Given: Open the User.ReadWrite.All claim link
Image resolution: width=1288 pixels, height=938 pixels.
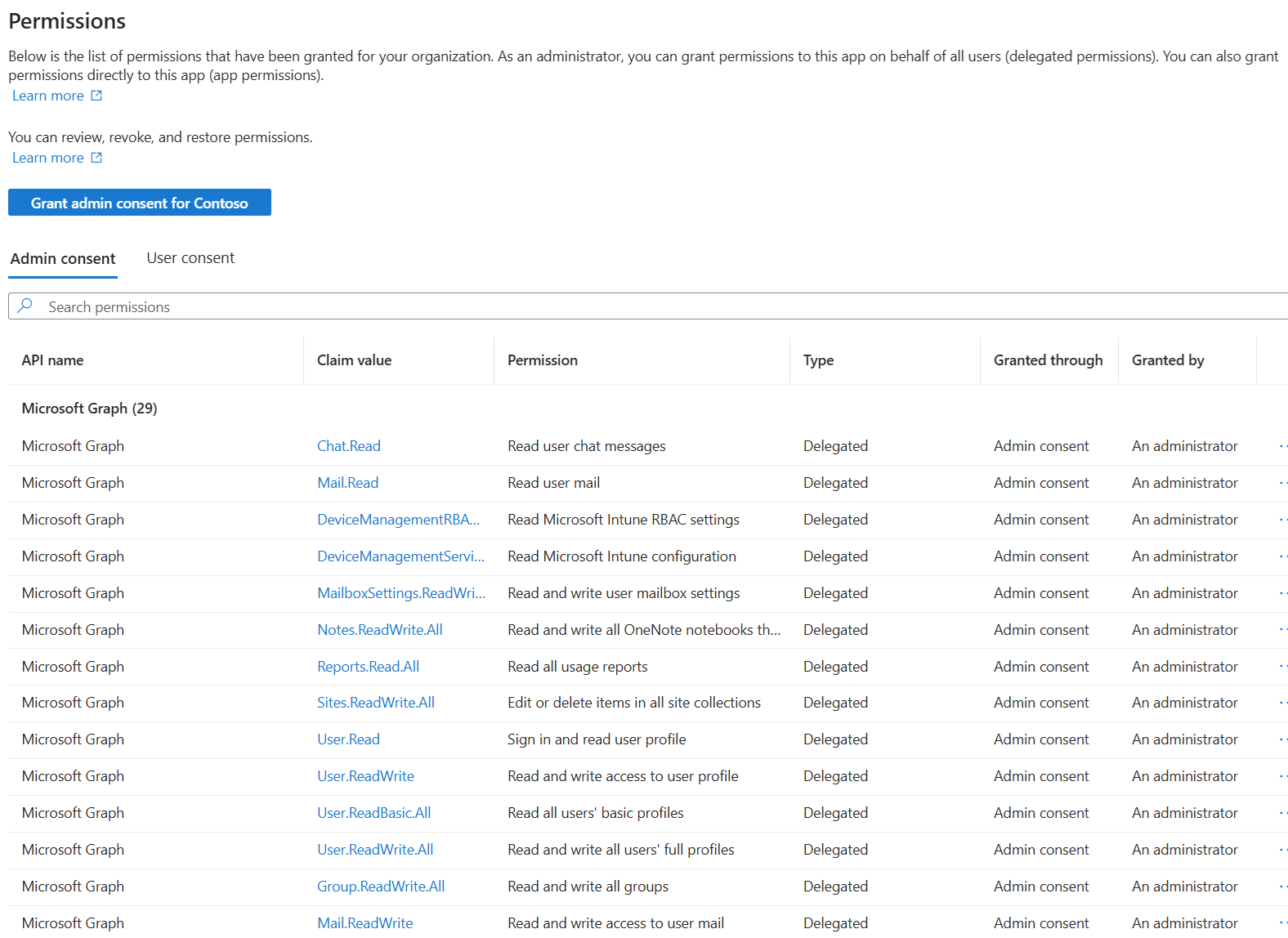Looking at the screenshot, I should coord(376,850).
